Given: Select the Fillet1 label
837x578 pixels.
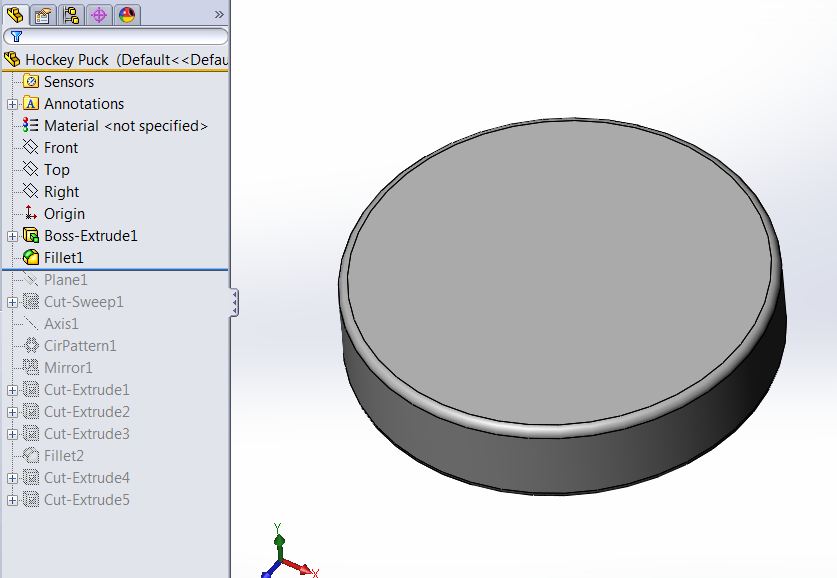Looking at the screenshot, I should [x=64, y=258].
